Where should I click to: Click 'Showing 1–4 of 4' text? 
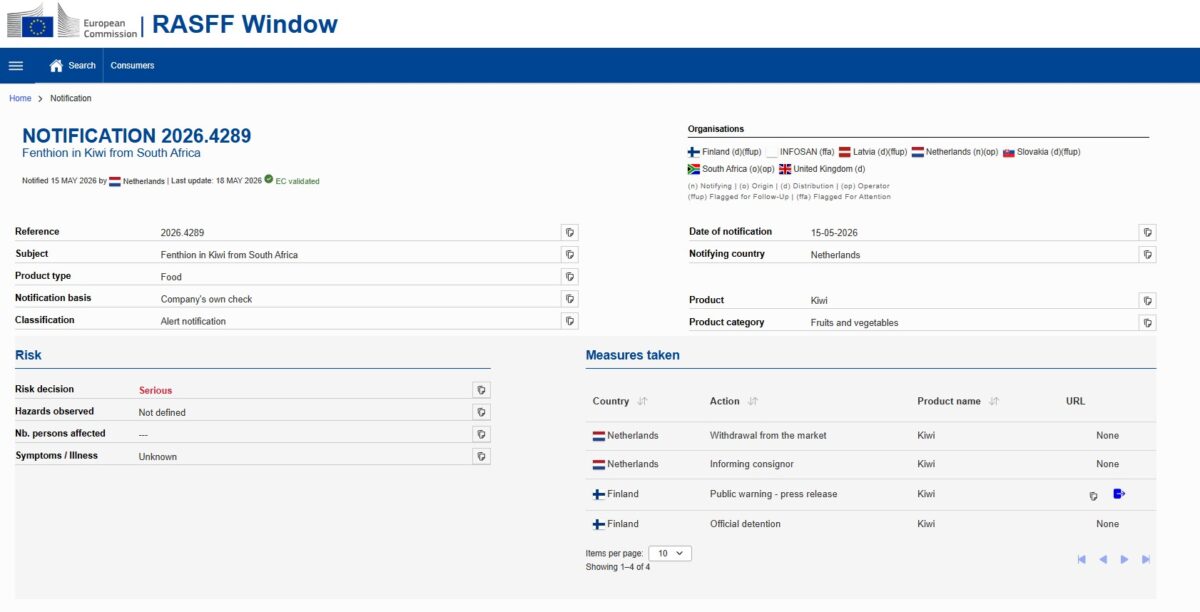click(x=618, y=567)
